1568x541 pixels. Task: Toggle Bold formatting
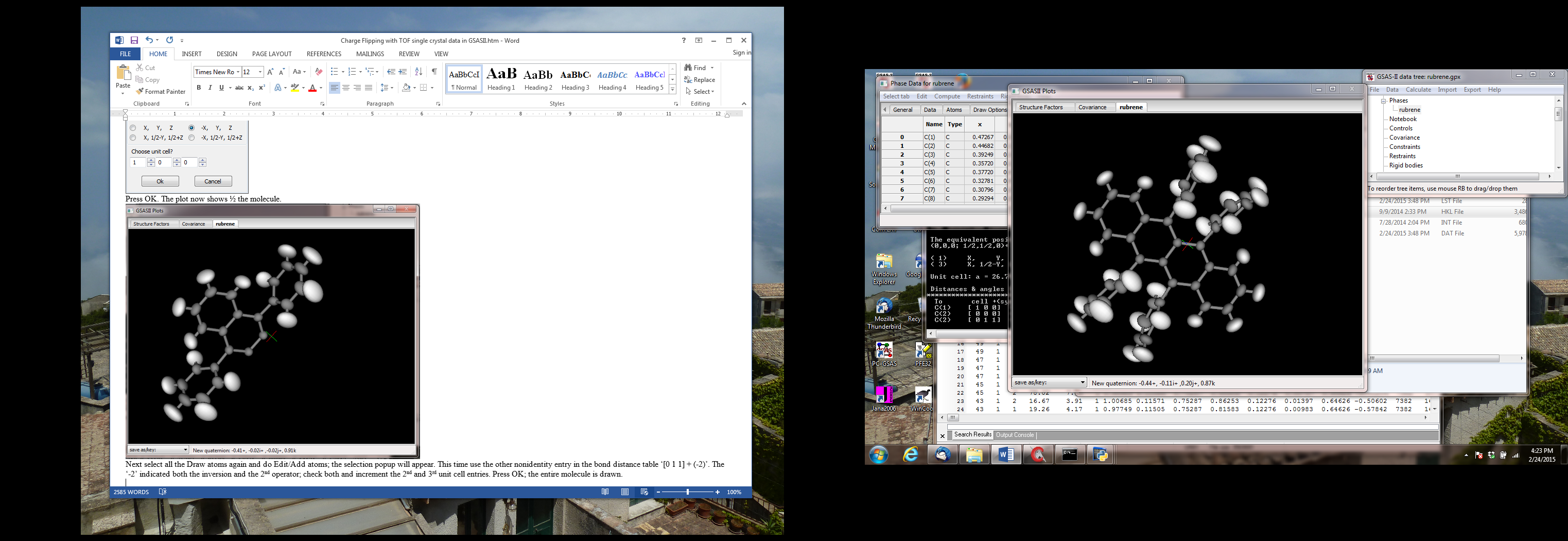coord(198,88)
